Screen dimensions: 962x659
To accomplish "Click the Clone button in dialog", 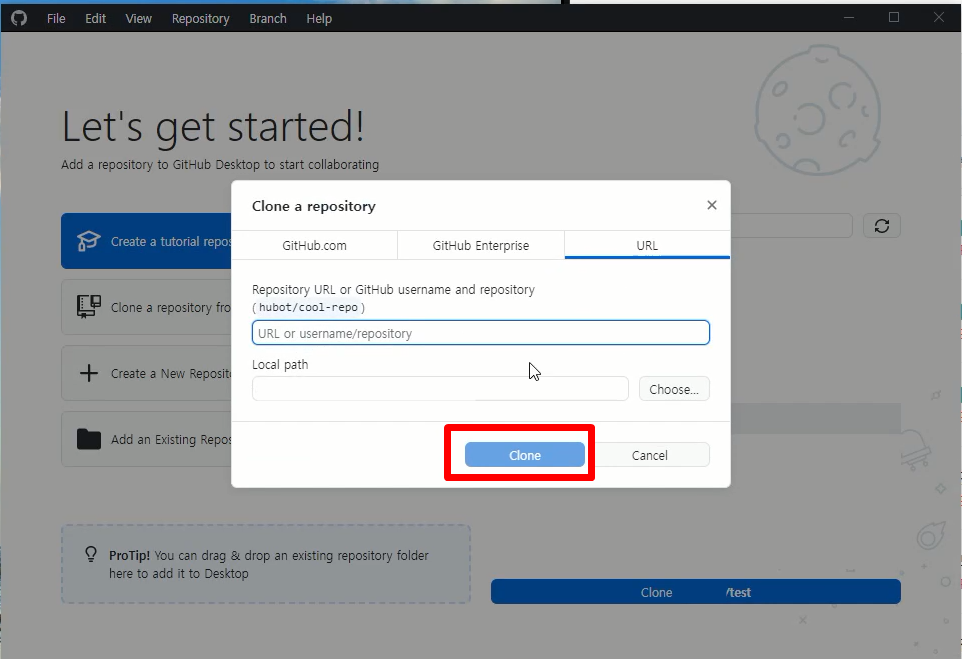I will click(x=525, y=455).
